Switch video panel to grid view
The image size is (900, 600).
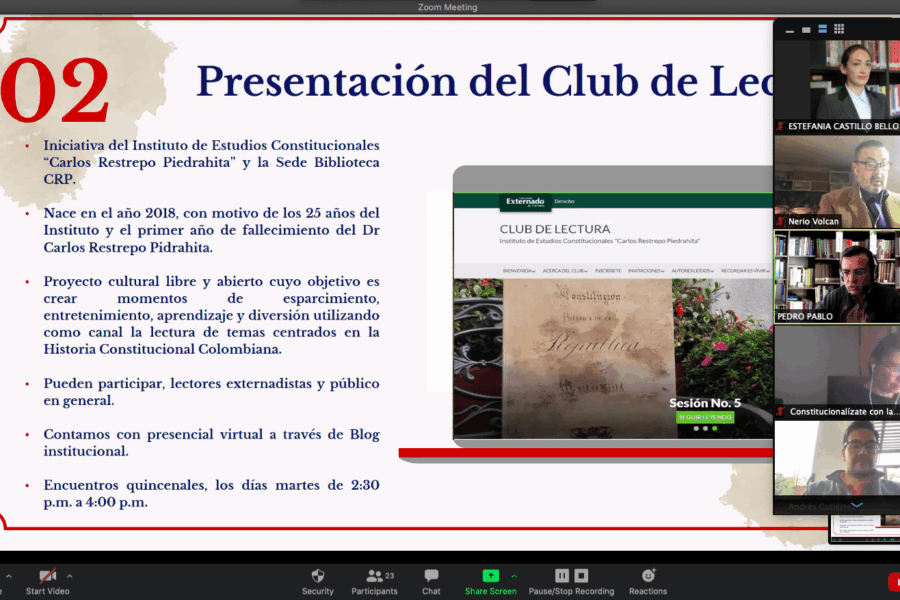click(839, 29)
